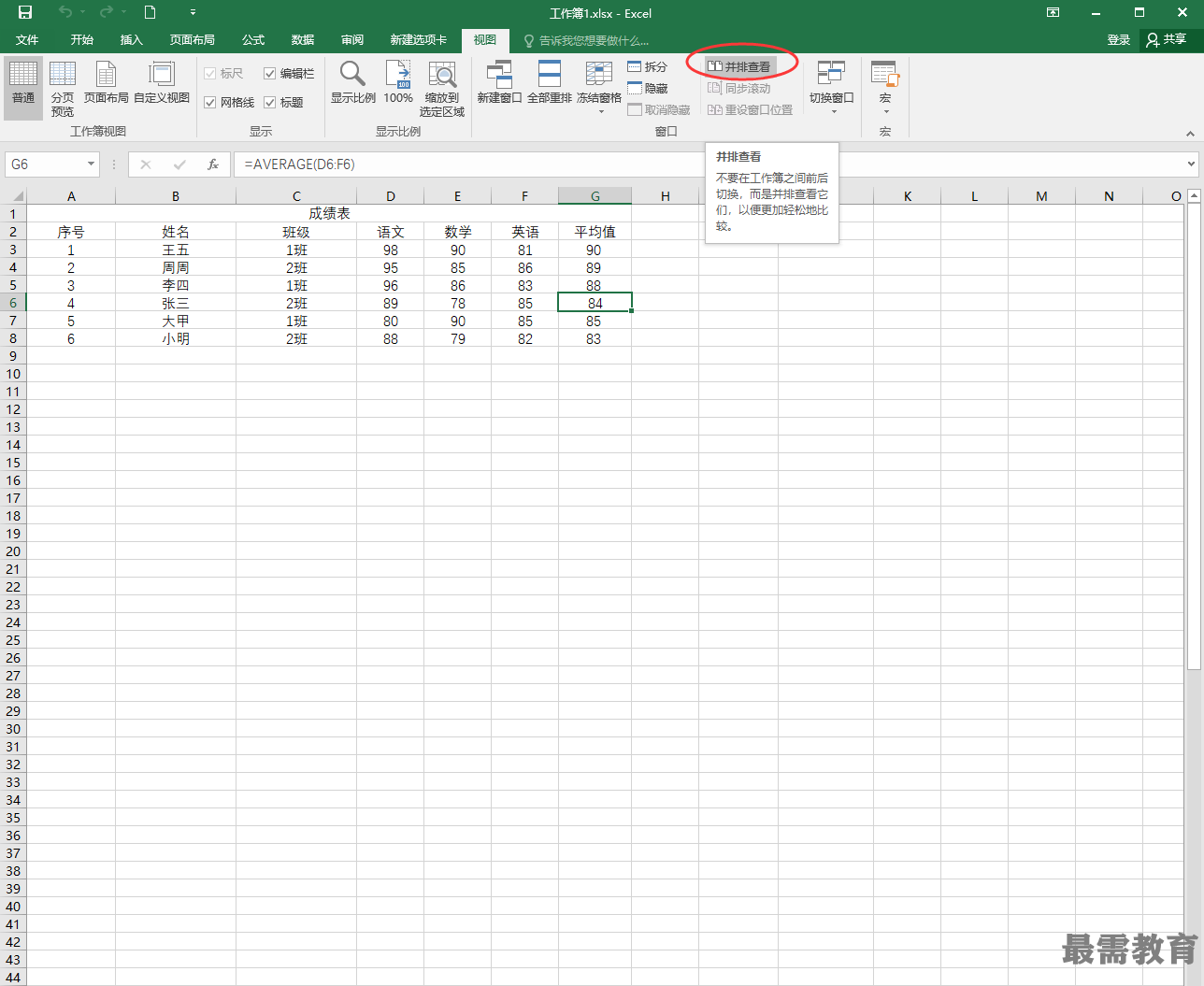This screenshot has height=986, width=1204.
Task: Select the cell containing 小明
Action: (x=176, y=339)
